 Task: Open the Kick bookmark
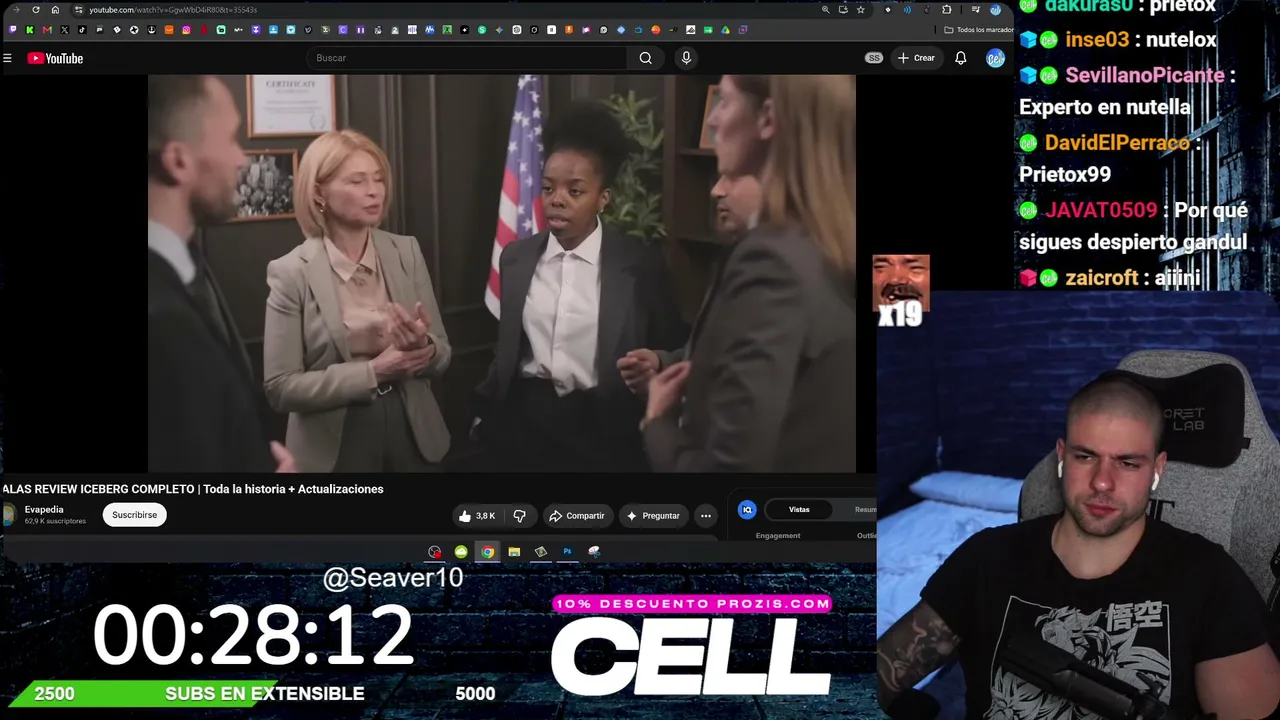tap(29, 30)
